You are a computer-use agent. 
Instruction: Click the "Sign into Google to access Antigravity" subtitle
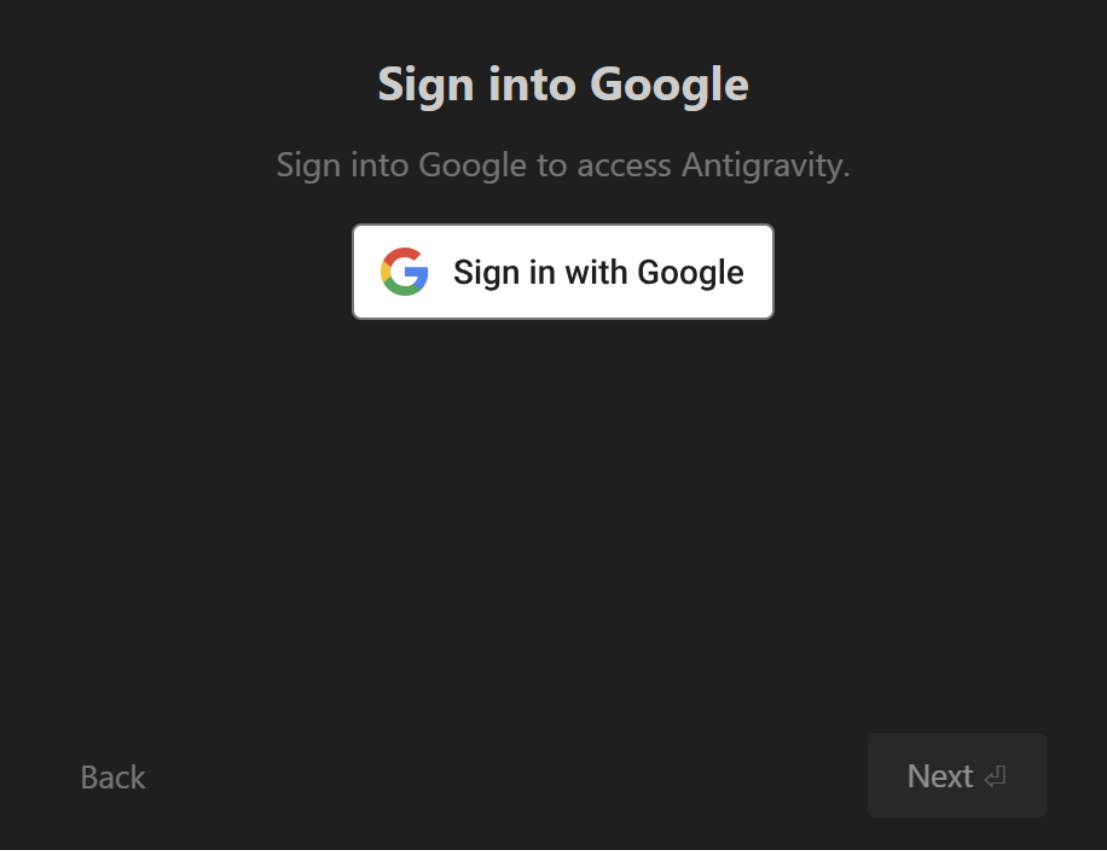[563, 166]
